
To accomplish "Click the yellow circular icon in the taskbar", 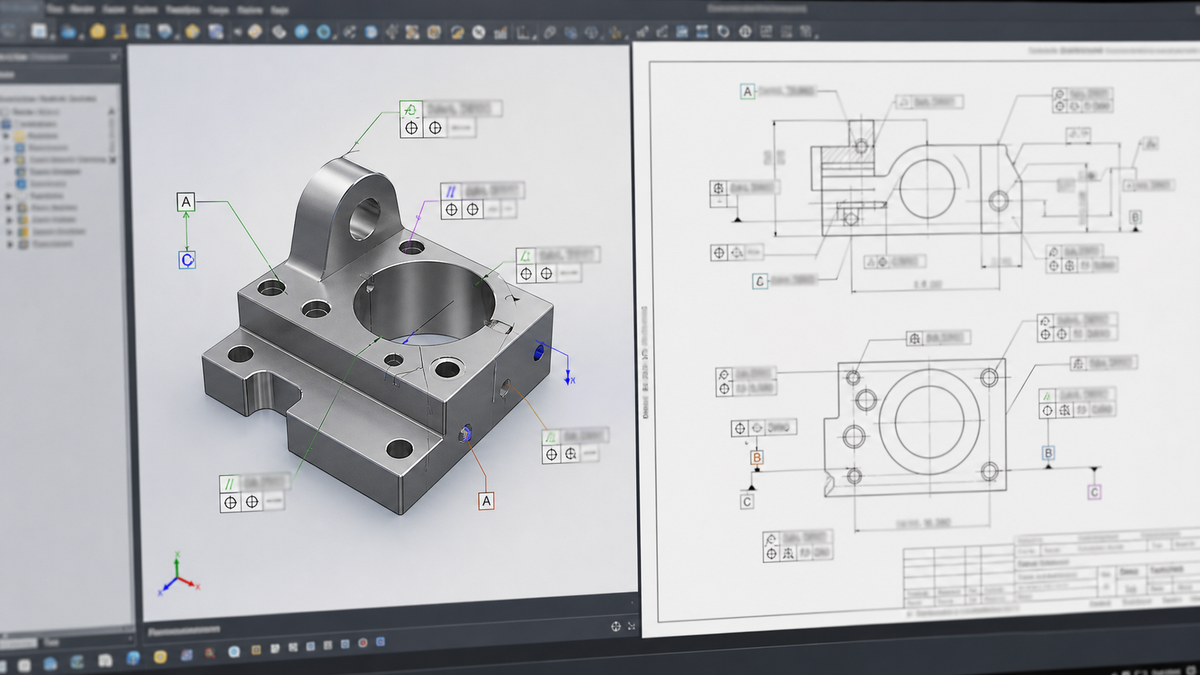I will pos(160,657).
